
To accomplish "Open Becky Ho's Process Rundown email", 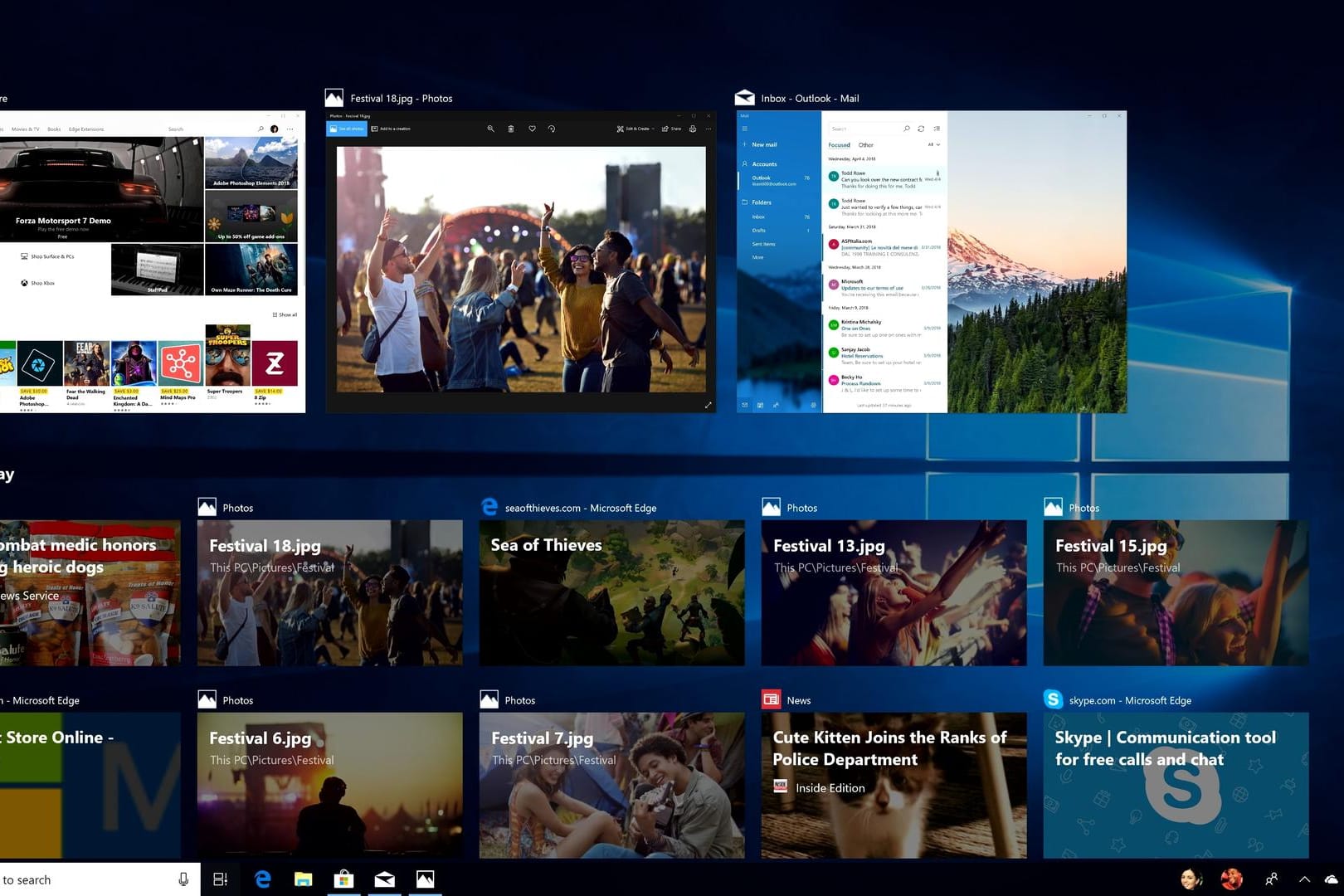I will tap(884, 383).
